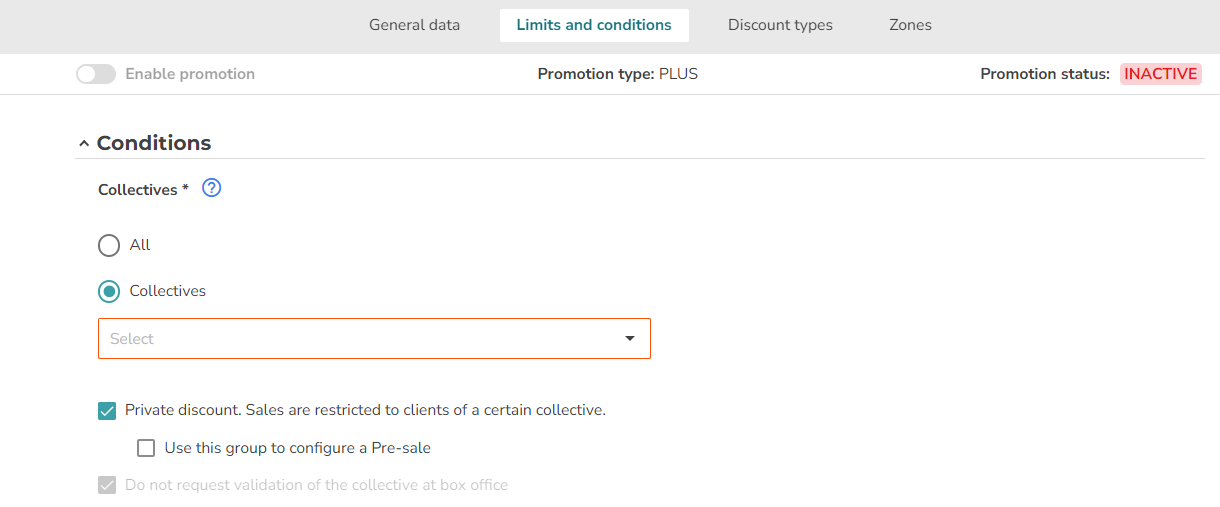Click the Private discount label text
The width and height of the screenshot is (1220, 507).
tap(366, 410)
